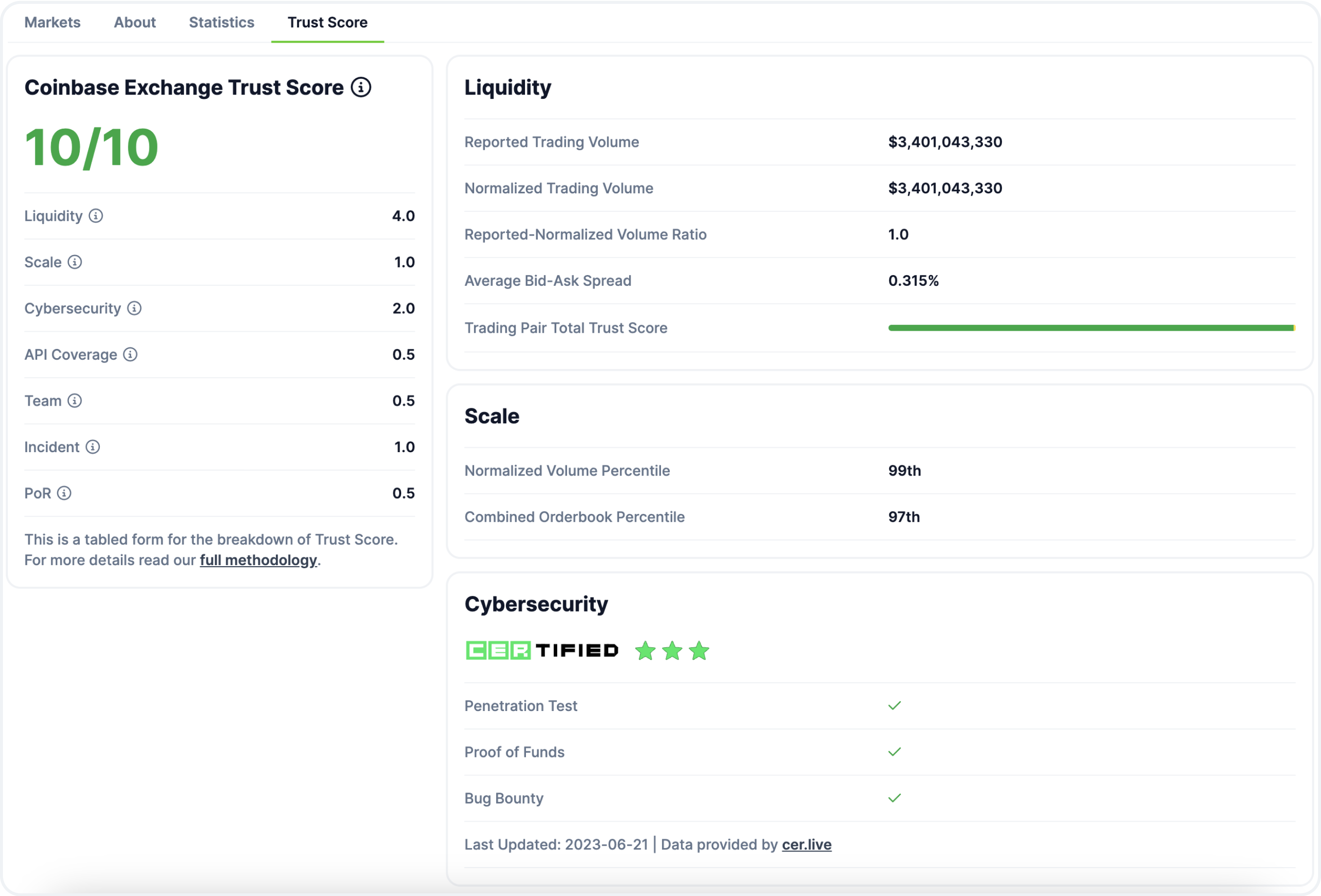Click the Proof of Funds checkmark
This screenshot has height=896, width=1321.
coord(894,752)
